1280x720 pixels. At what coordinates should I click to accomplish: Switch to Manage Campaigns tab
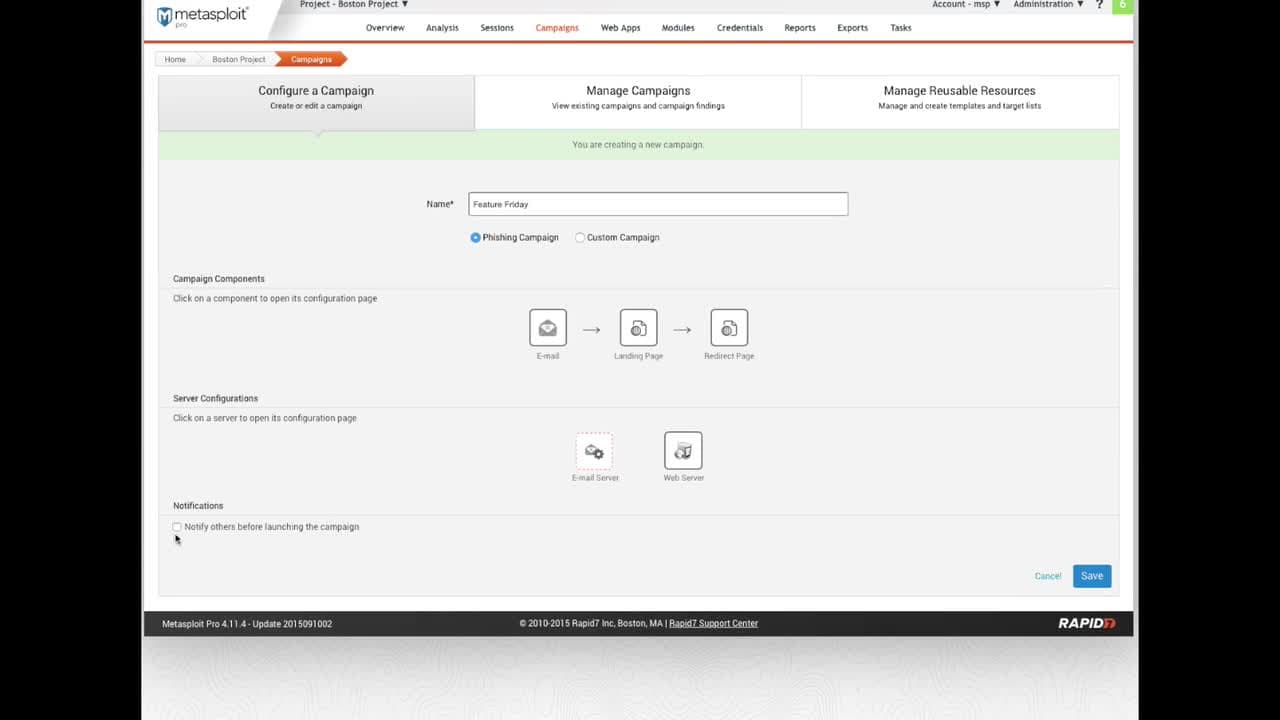pyautogui.click(x=638, y=102)
